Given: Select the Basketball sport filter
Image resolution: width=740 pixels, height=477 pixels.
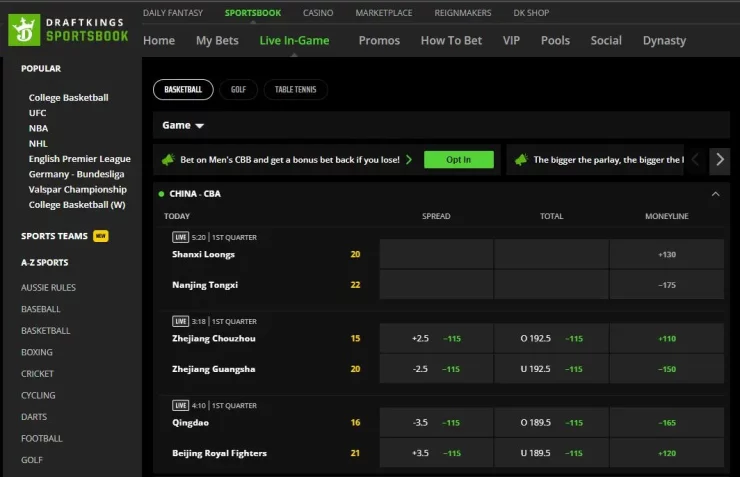Looking at the screenshot, I should [x=183, y=90].
